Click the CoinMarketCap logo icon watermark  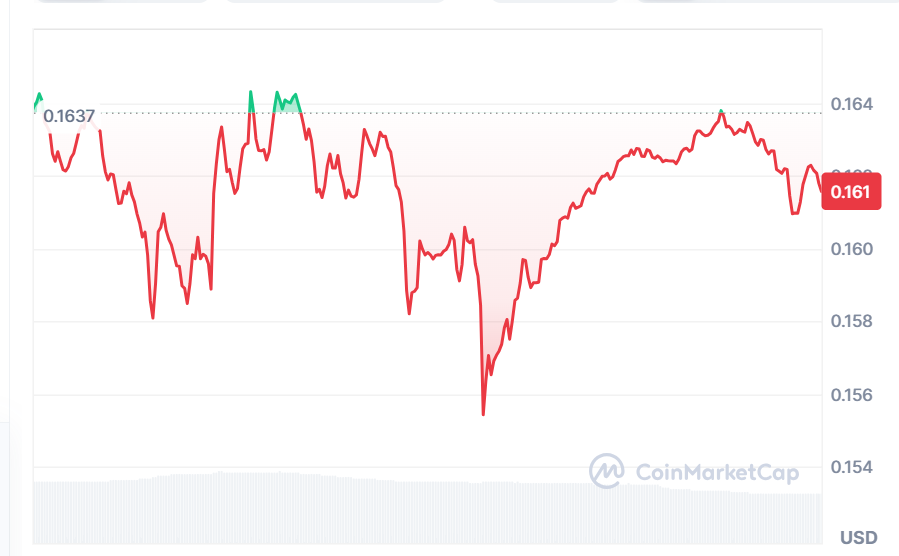coord(606,471)
